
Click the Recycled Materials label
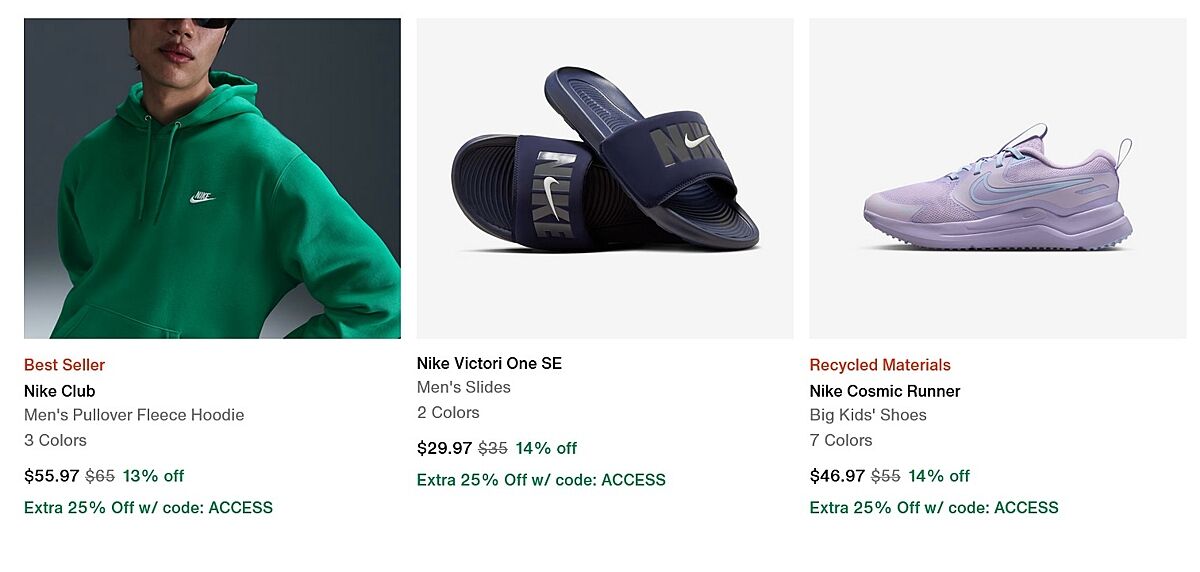click(880, 365)
